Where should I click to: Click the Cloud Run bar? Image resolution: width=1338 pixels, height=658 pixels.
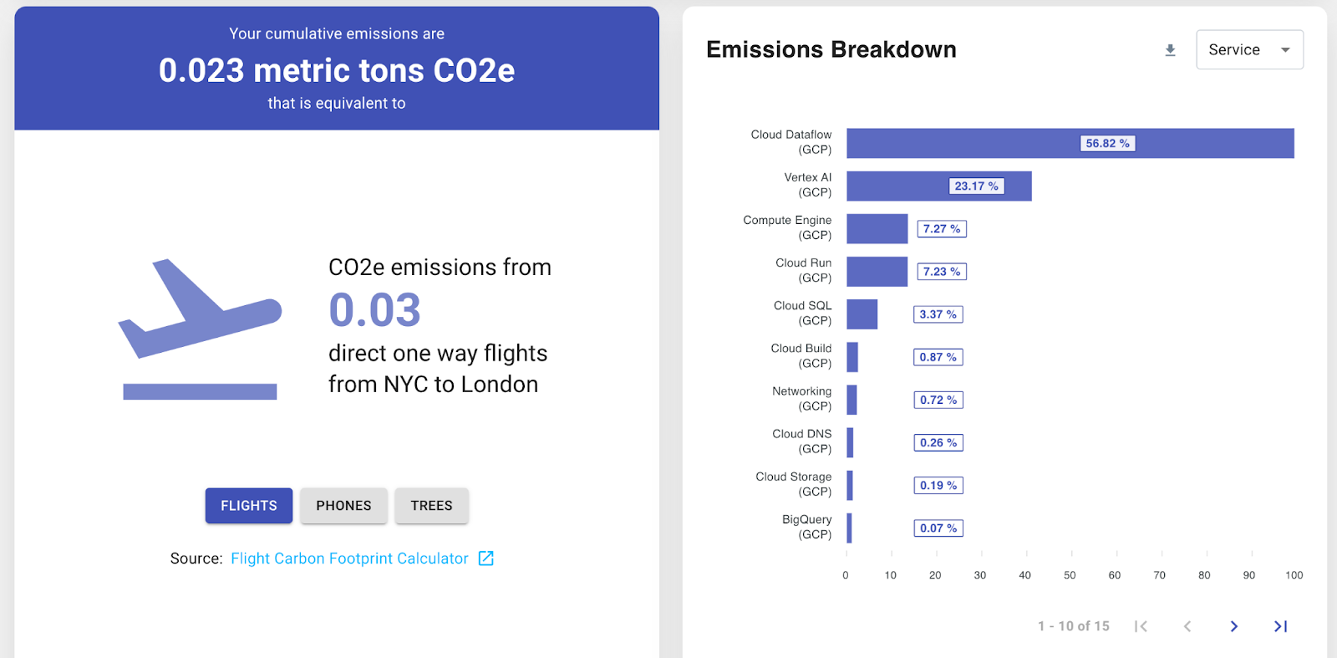point(877,271)
